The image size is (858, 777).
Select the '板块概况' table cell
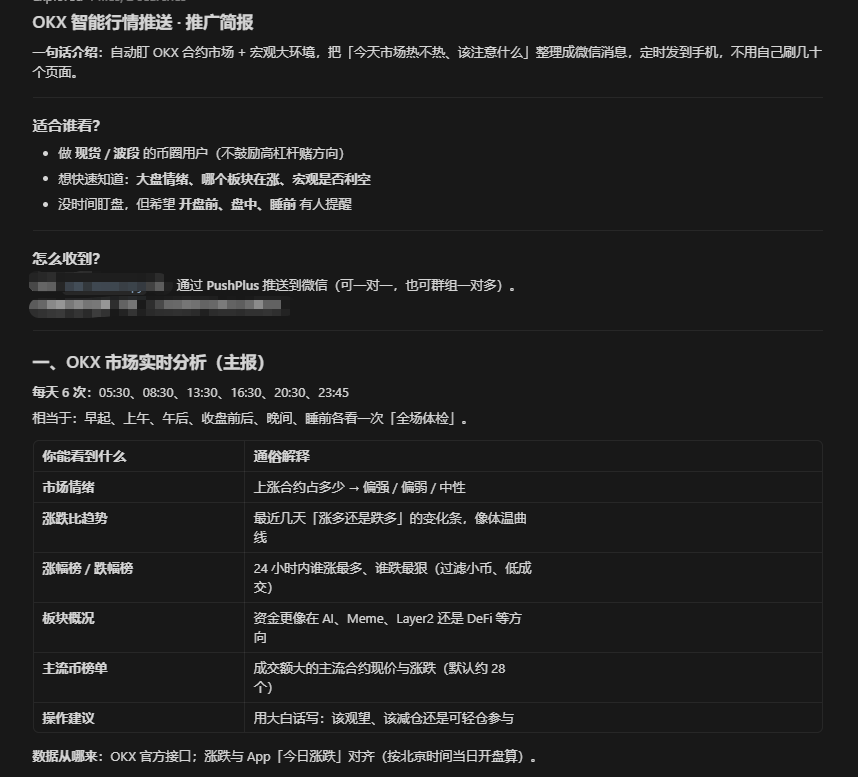tap(139, 627)
